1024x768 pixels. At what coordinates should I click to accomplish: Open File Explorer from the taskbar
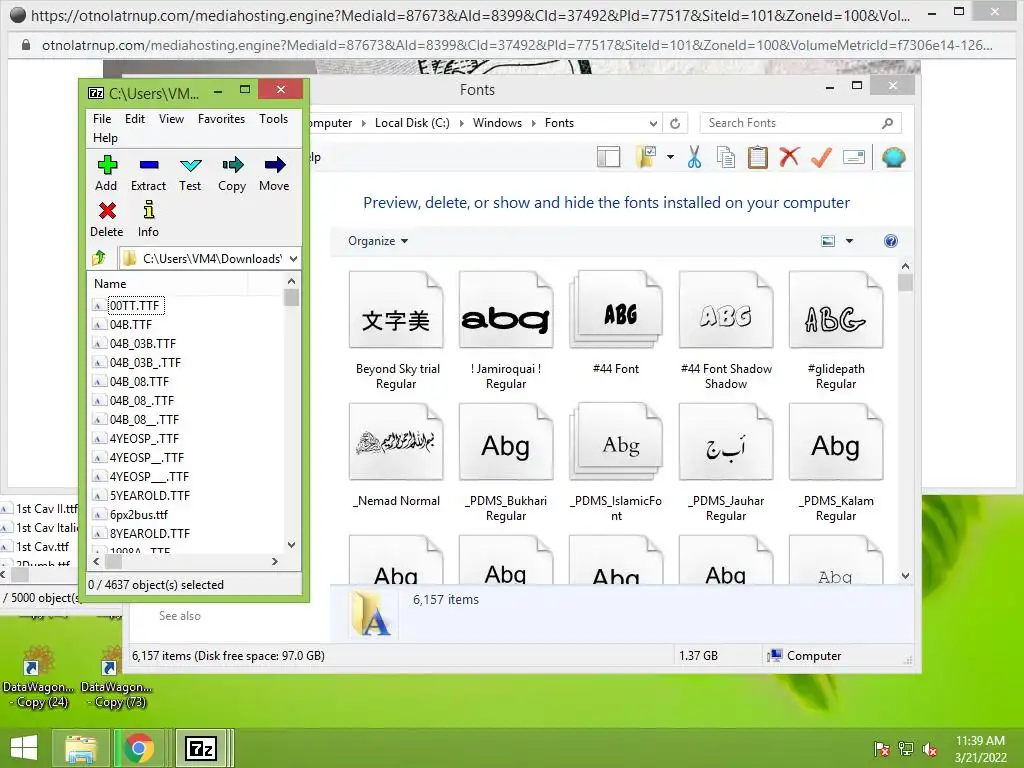[x=80, y=748]
